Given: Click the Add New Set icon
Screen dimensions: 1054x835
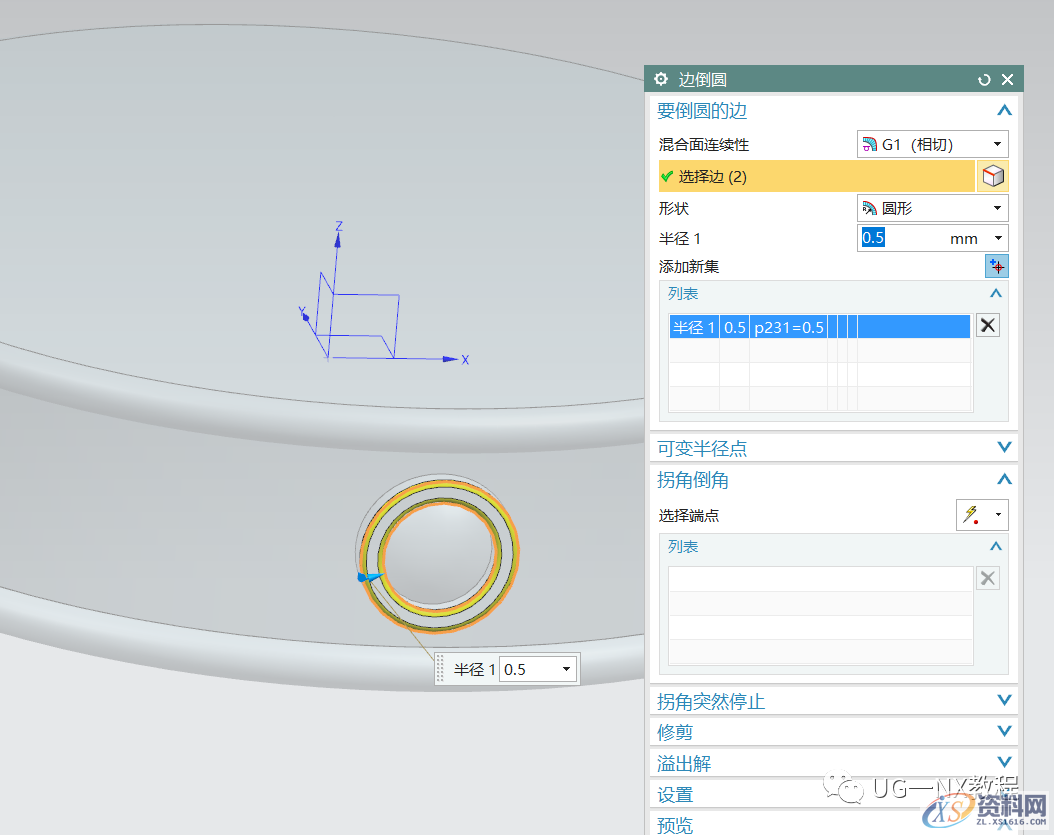Looking at the screenshot, I should (x=996, y=266).
